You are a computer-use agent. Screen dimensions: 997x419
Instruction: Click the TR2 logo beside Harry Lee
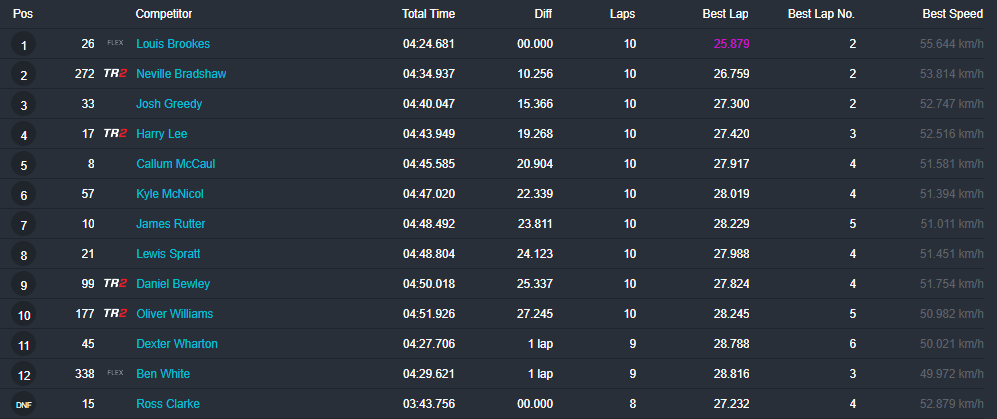point(115,134)
